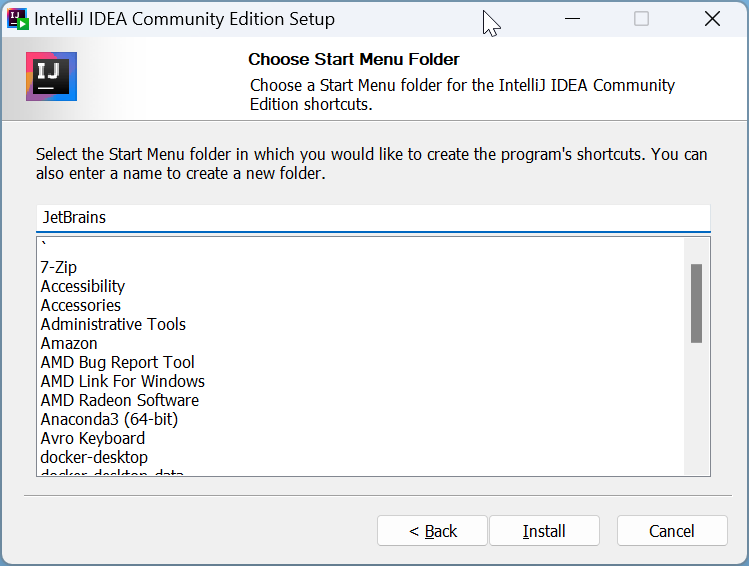Click the IntelliJ IDEA IJ logo in header
Screen dimensions: 749x566
click(52, 76)
